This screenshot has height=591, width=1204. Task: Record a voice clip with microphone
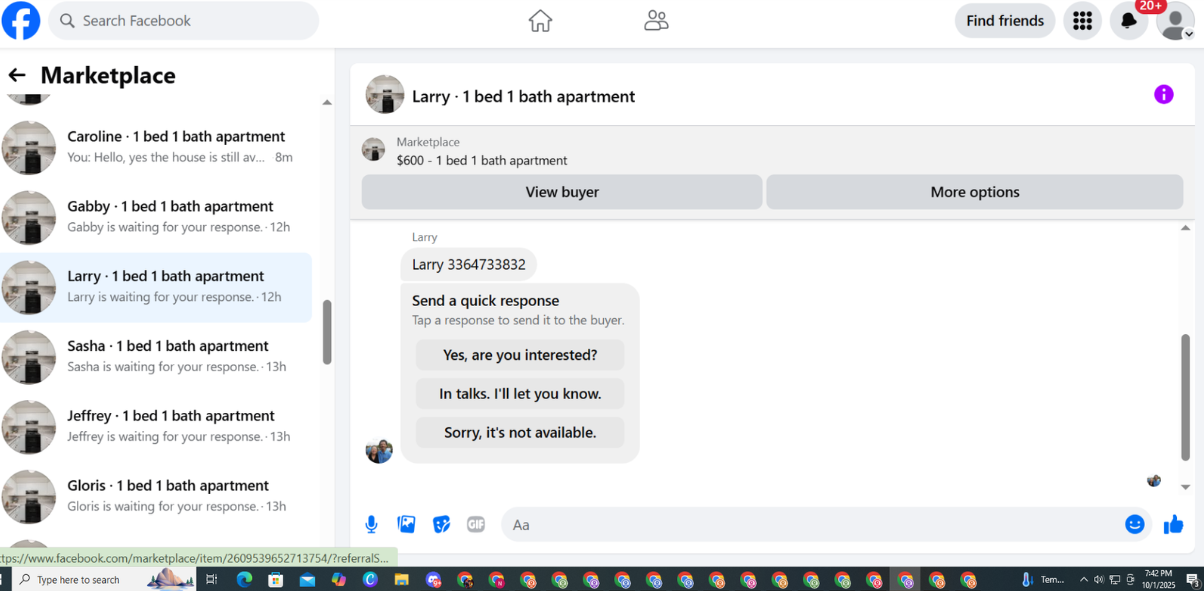(x=371, y=524)
